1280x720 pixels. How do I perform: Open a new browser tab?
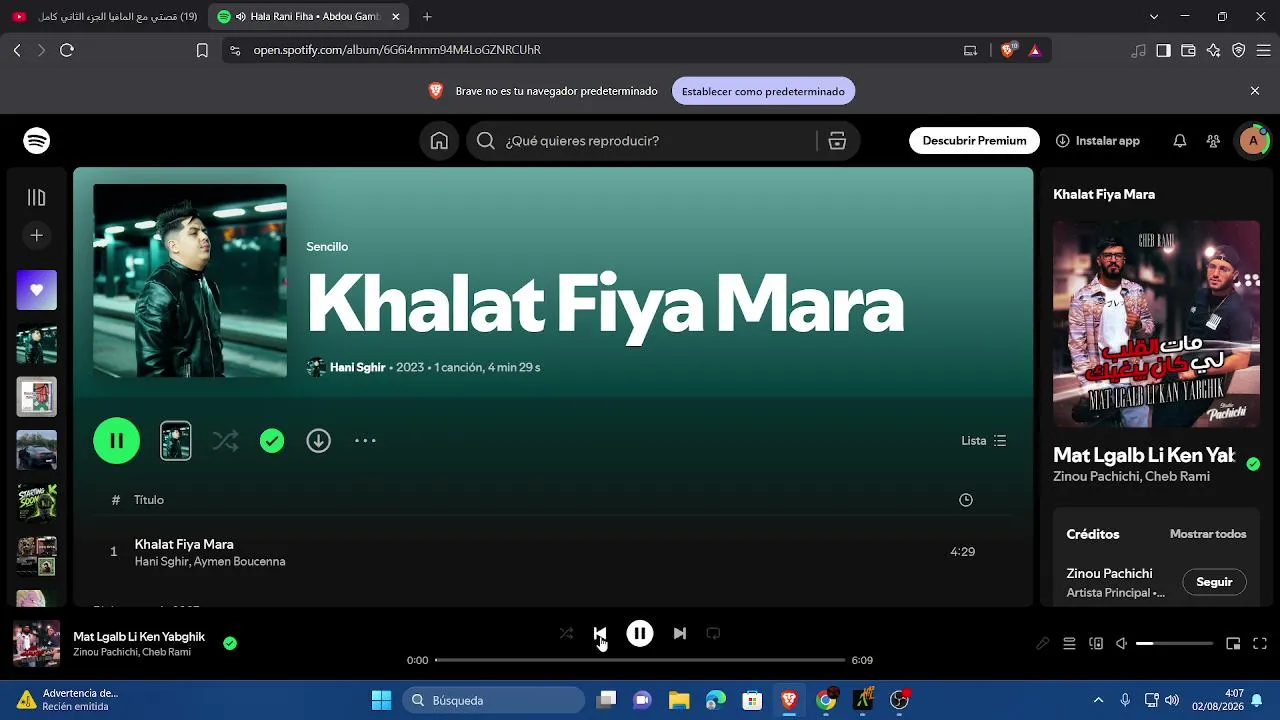pos(427,16)
